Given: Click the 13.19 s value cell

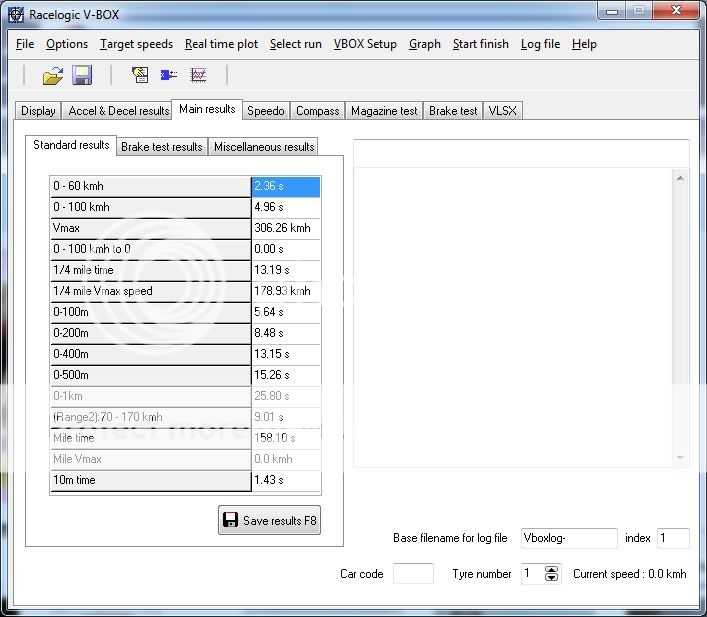Looking at the screenshot, I should point(286,270).
